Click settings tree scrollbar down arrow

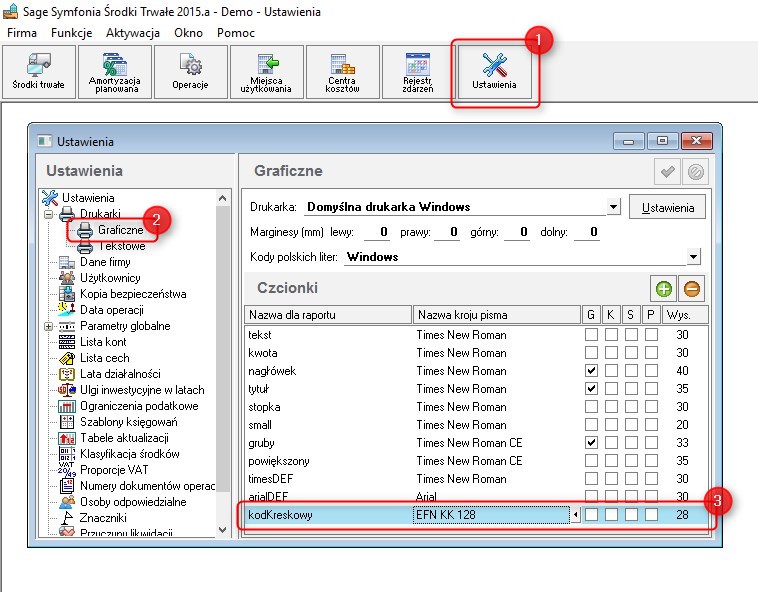(x=222, y=530)
